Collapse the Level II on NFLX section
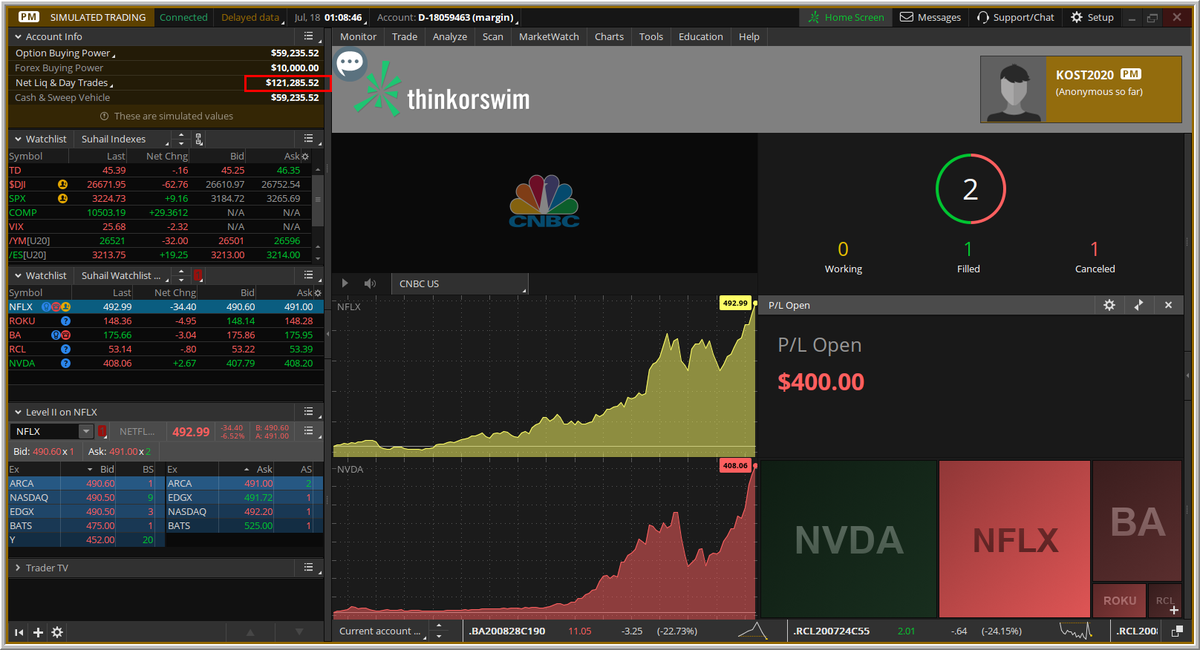Viewport: 1200px width, 650px height. [x=17, y=412]
